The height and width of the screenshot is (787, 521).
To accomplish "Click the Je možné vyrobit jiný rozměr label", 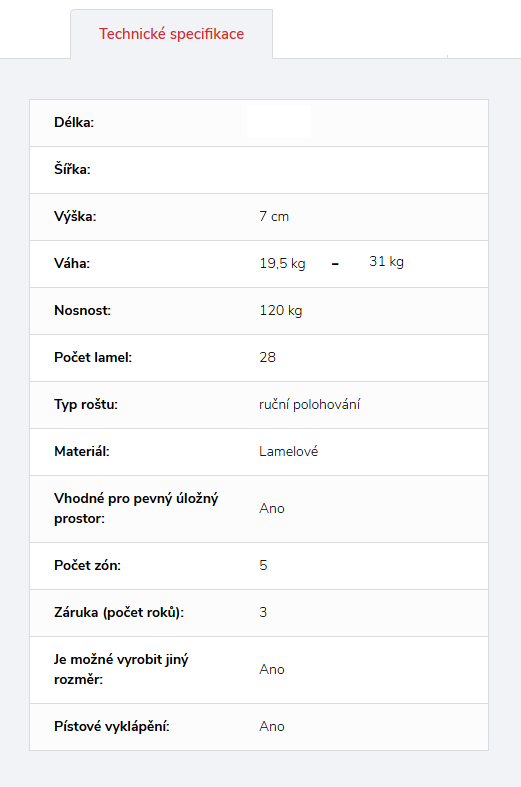I will [x=121, y=670].
